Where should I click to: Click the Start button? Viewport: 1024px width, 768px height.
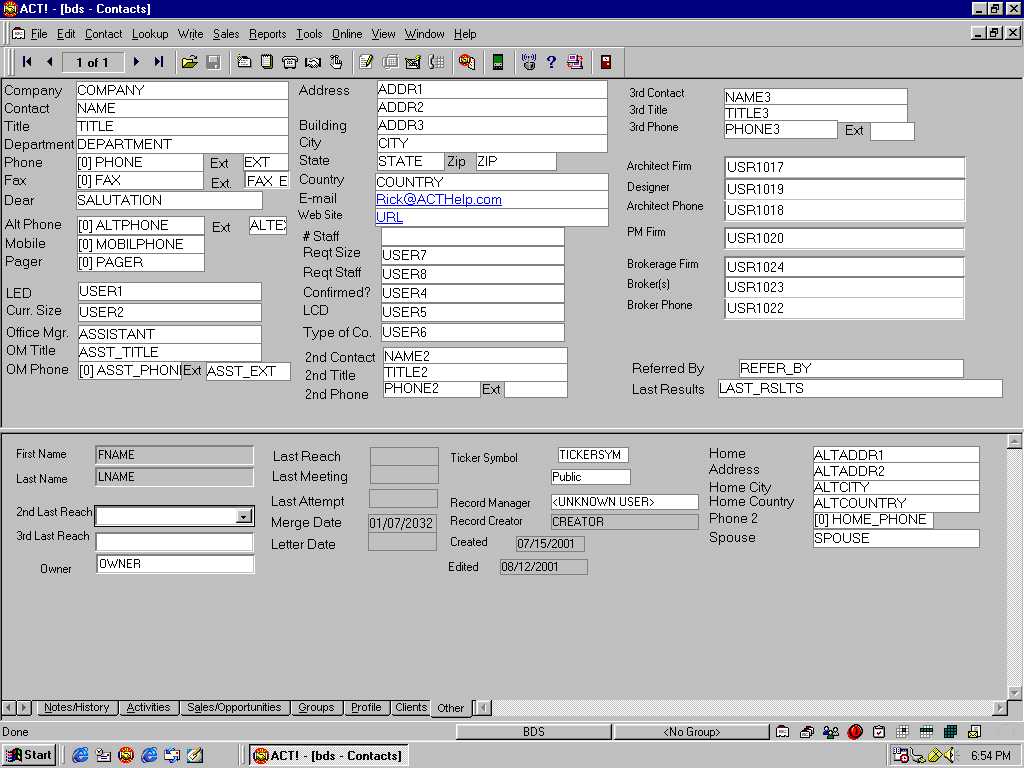(x=29, y=756)
